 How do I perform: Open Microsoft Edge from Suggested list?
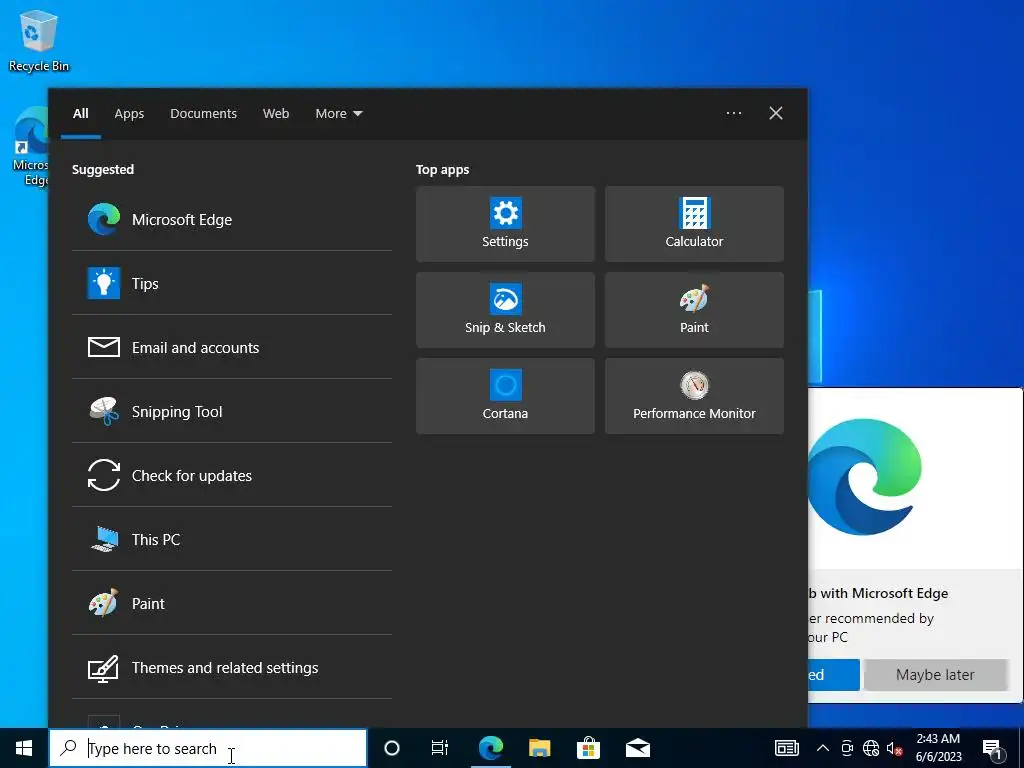point(232,219)
